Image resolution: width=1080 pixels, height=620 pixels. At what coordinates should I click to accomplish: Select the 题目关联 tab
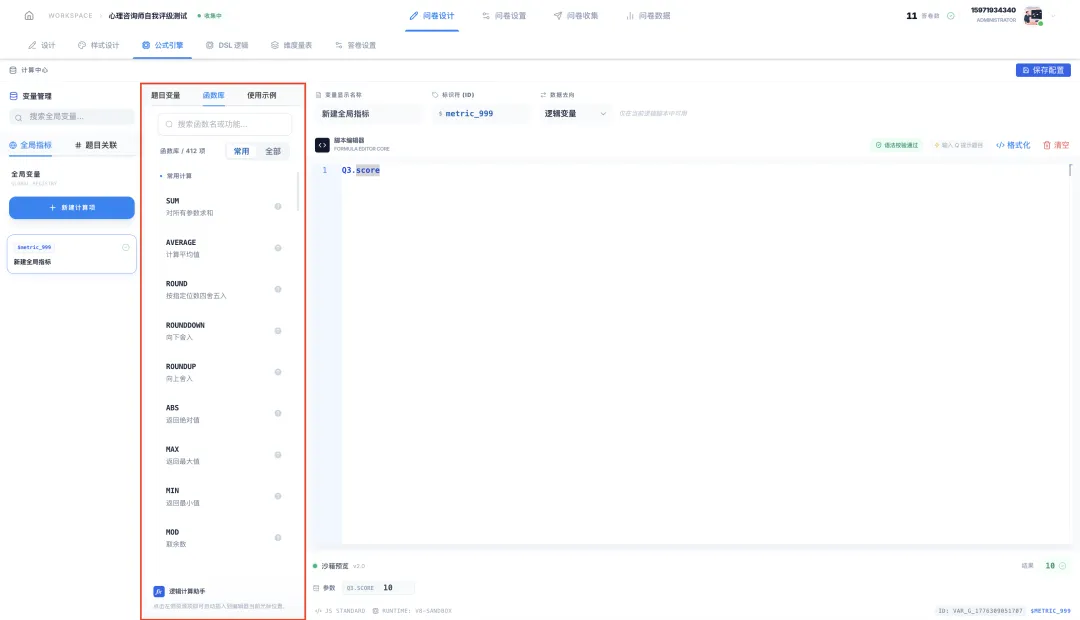pyautogui.click(x=96, y=145)
